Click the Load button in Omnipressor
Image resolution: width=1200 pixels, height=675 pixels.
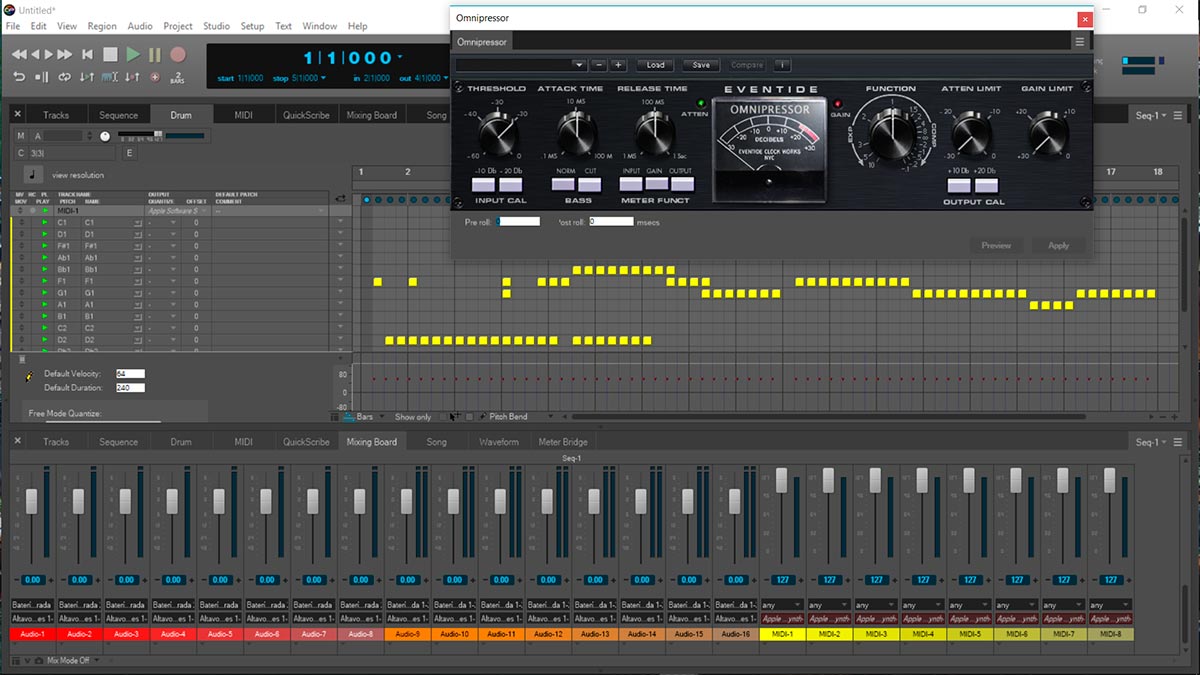655,65
